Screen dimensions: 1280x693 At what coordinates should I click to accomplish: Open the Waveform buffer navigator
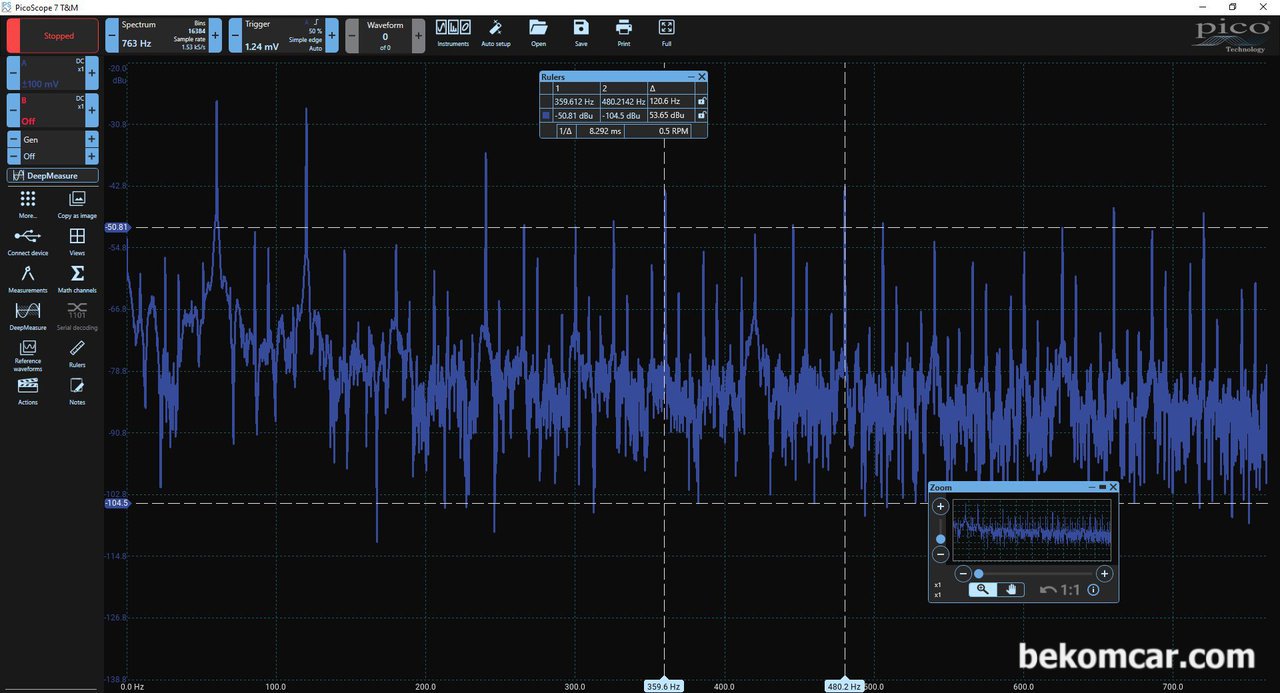(385, 36)
